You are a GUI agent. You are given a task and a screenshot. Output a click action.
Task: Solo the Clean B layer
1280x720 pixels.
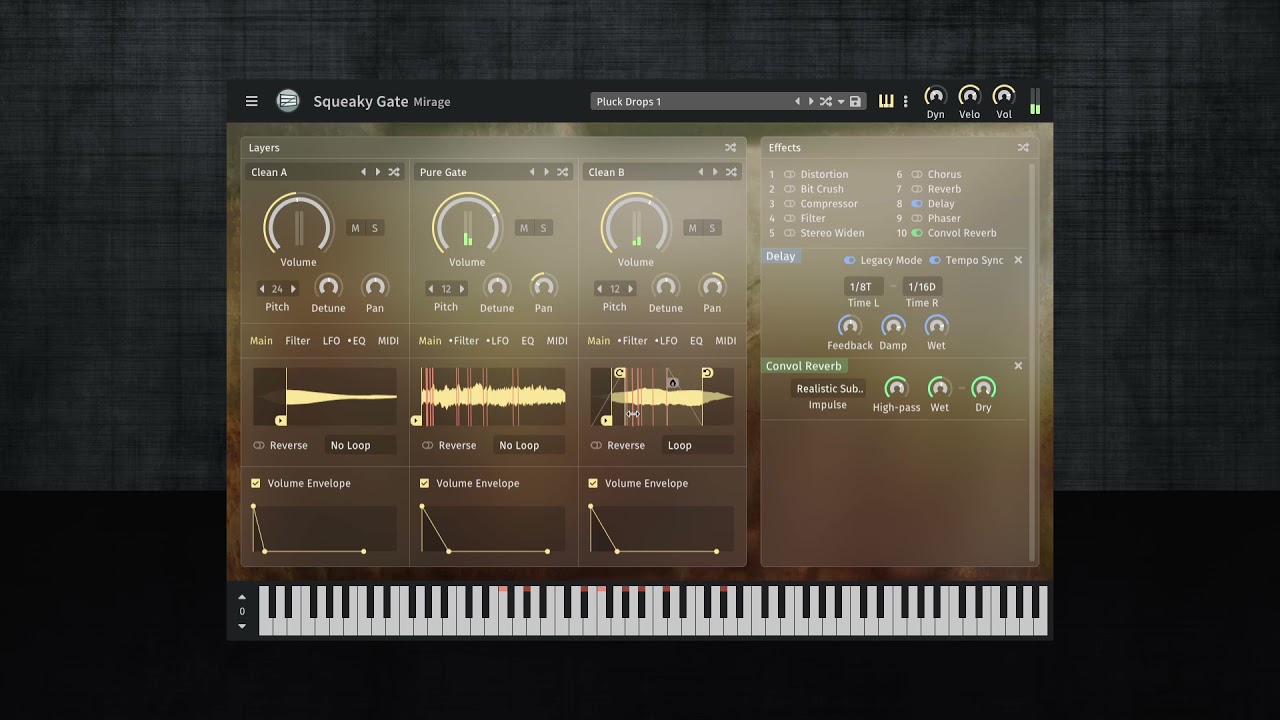coord(712,228)
